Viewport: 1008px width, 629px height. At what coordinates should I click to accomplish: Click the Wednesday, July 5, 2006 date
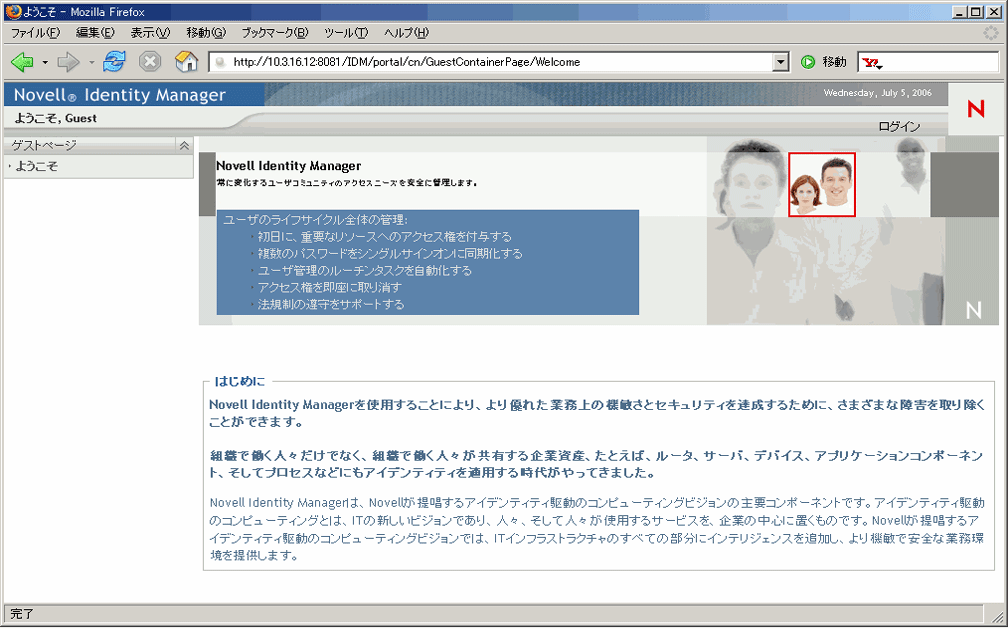[x=878, y=93]
